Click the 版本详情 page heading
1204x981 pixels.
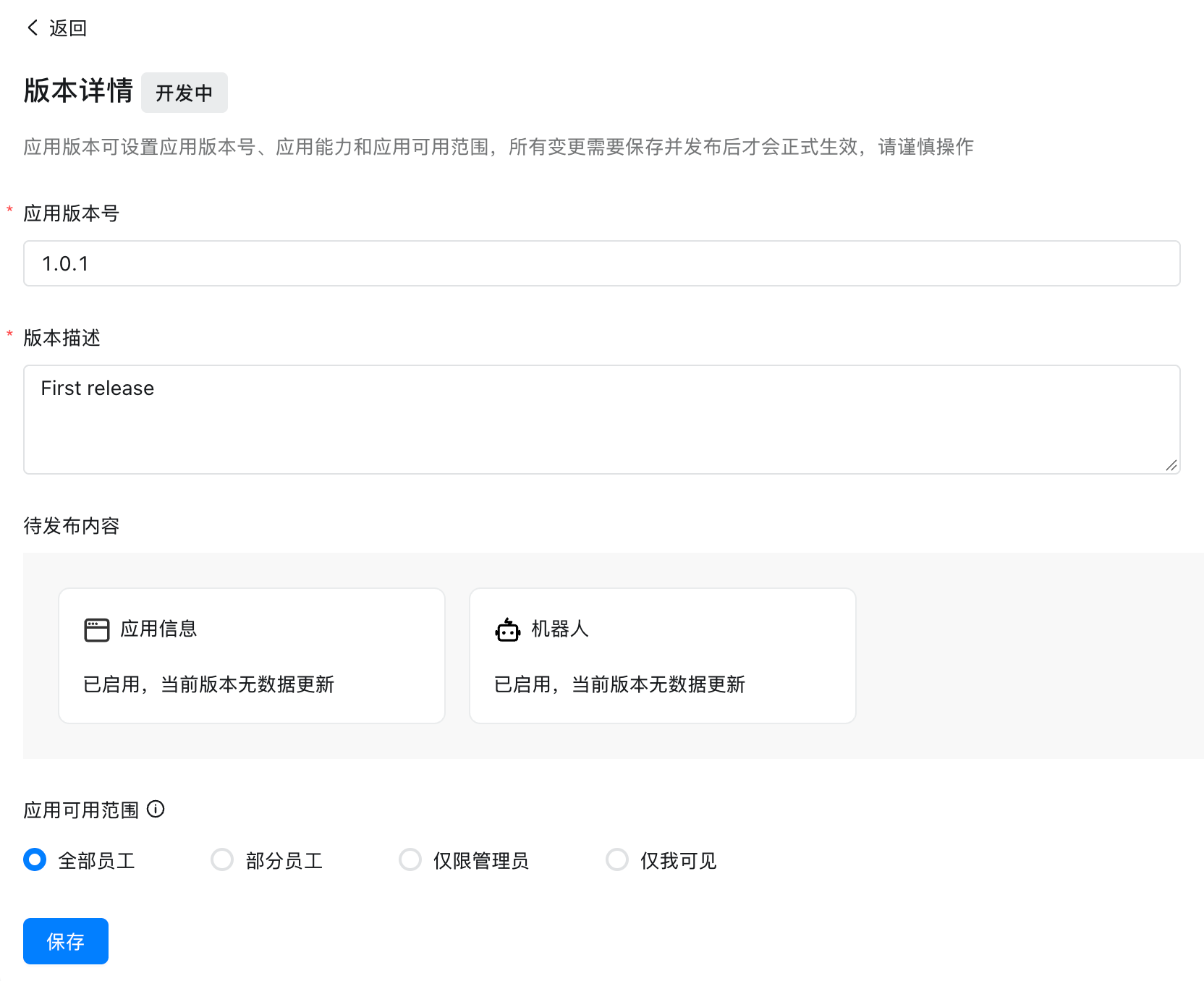[78, 92]
